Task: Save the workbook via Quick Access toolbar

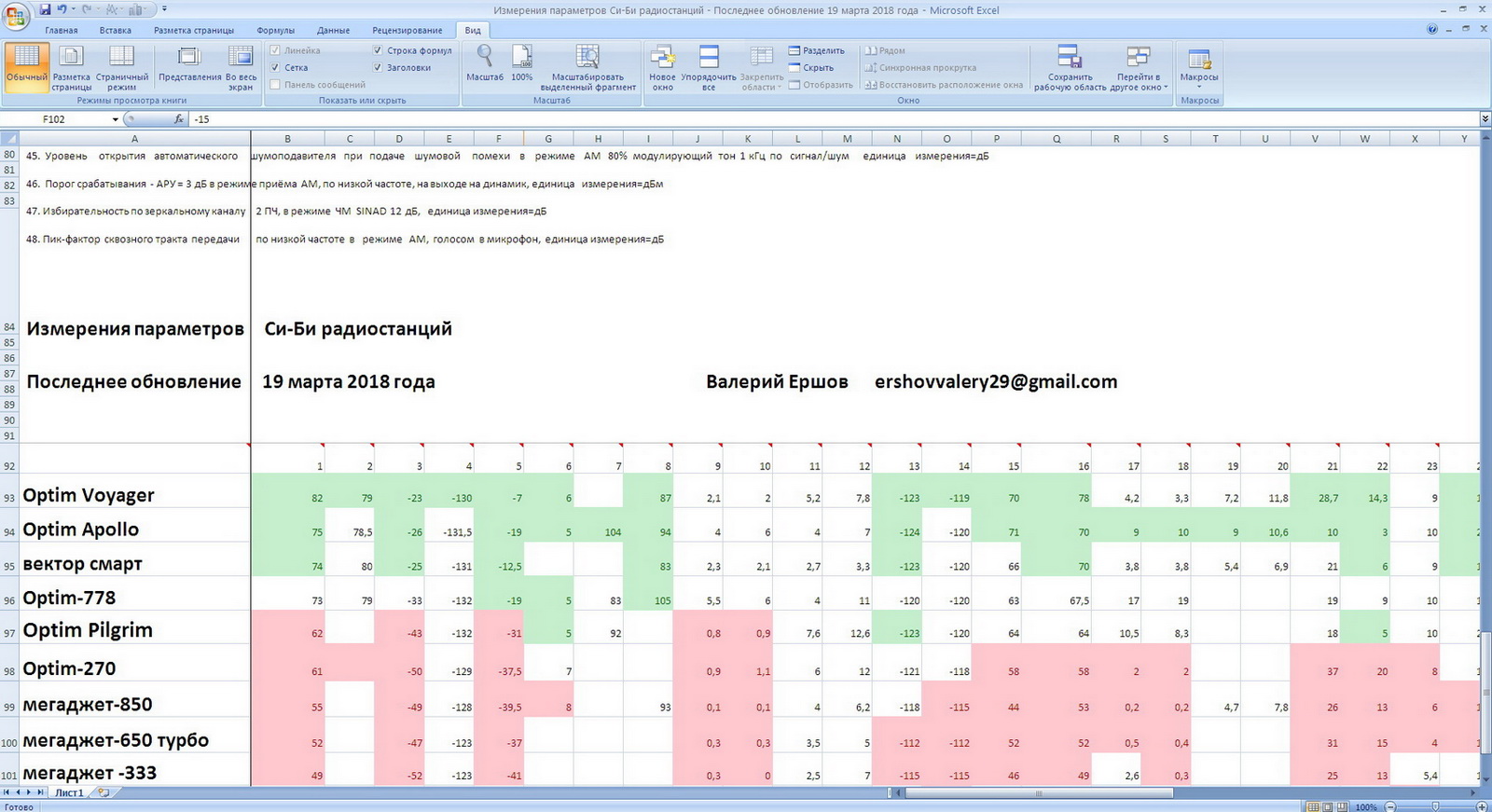Action: [45, 9]
